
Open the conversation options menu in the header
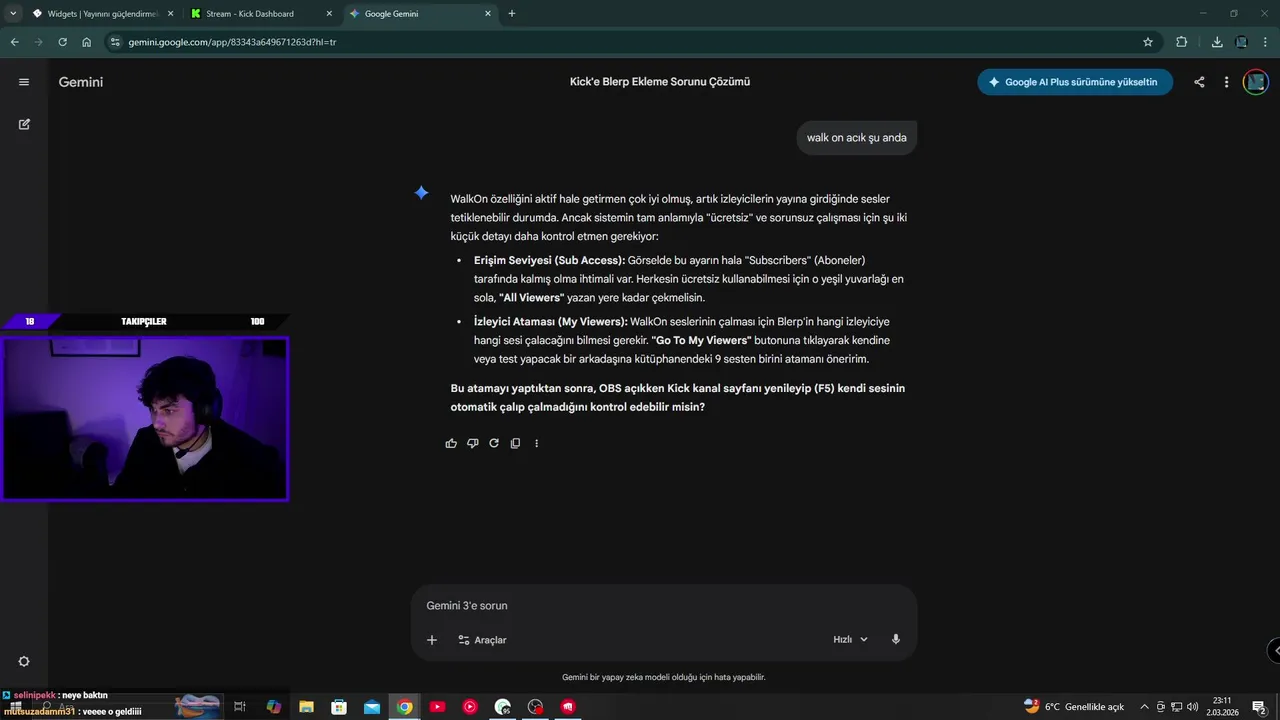(1226, 82)
